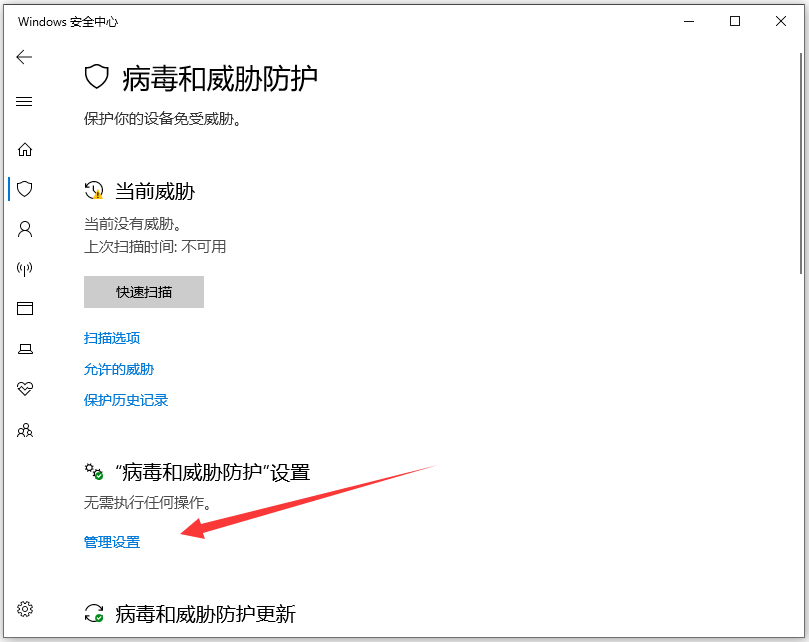The image size is (809, 642).
Task: Maximize the Windows 安全中心 window
Action: 735,21
